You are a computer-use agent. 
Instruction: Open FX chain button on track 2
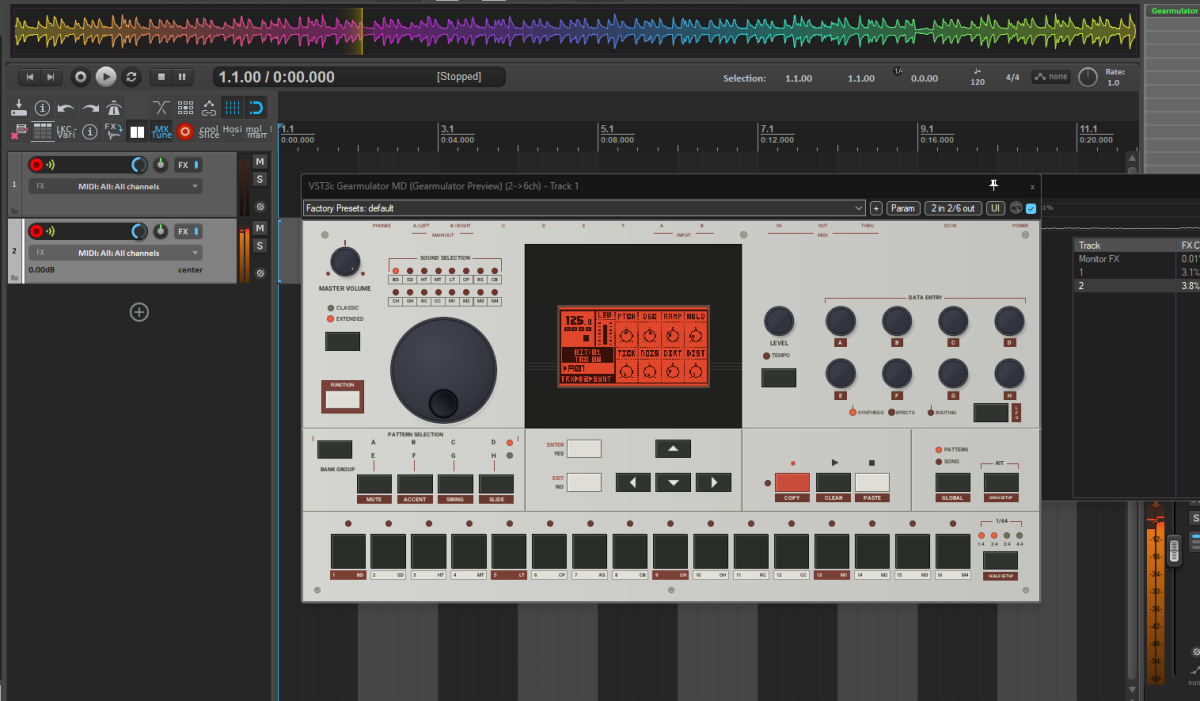[183, 231]
